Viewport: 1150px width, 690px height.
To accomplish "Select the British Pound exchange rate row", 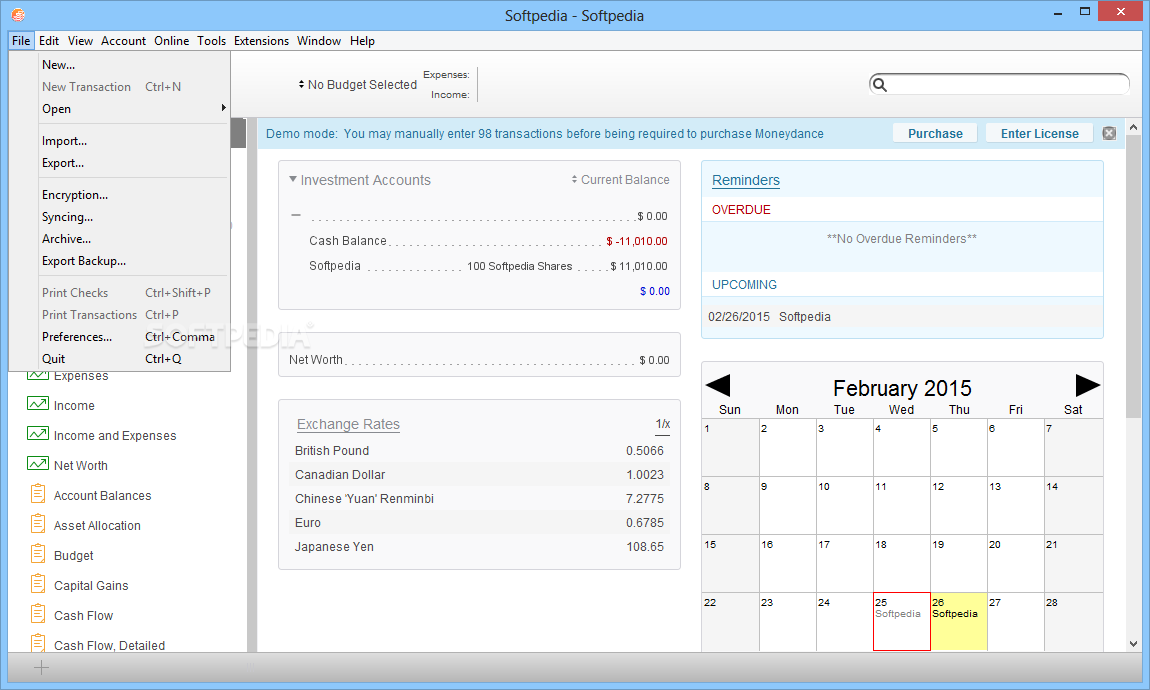I will [480, 451].
